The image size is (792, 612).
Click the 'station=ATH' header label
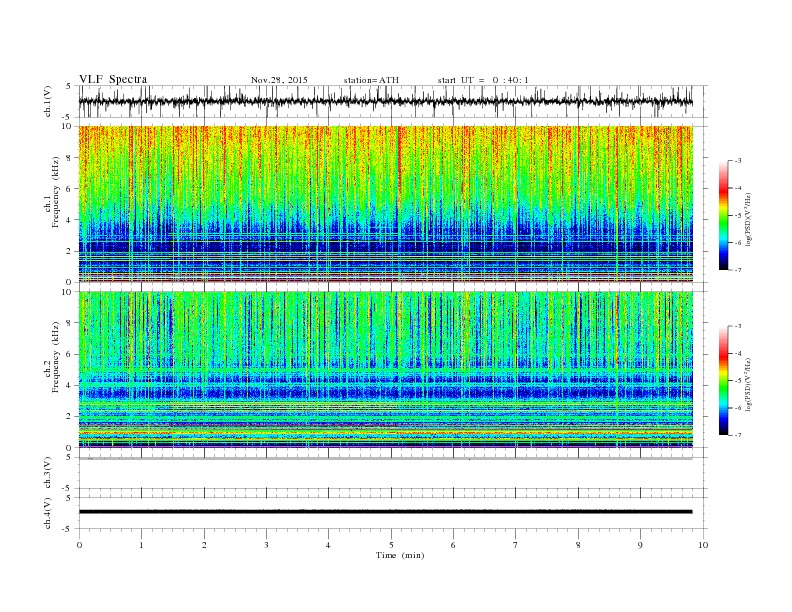[x=371, y=80]
